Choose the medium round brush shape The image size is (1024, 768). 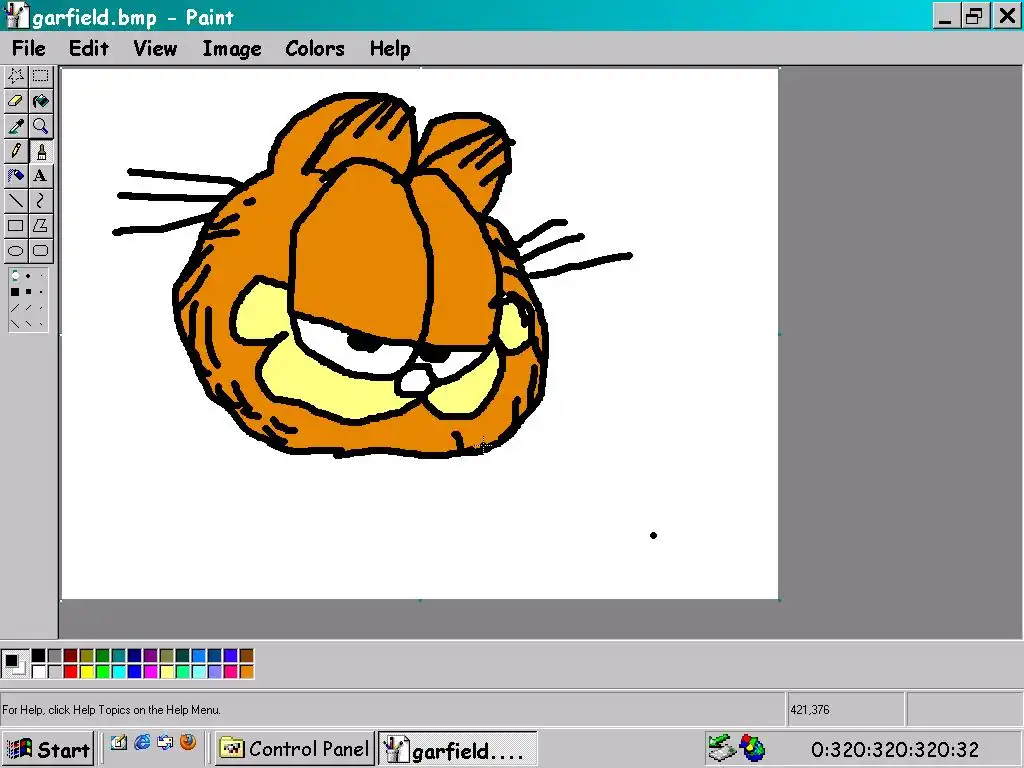pos(28,276)
